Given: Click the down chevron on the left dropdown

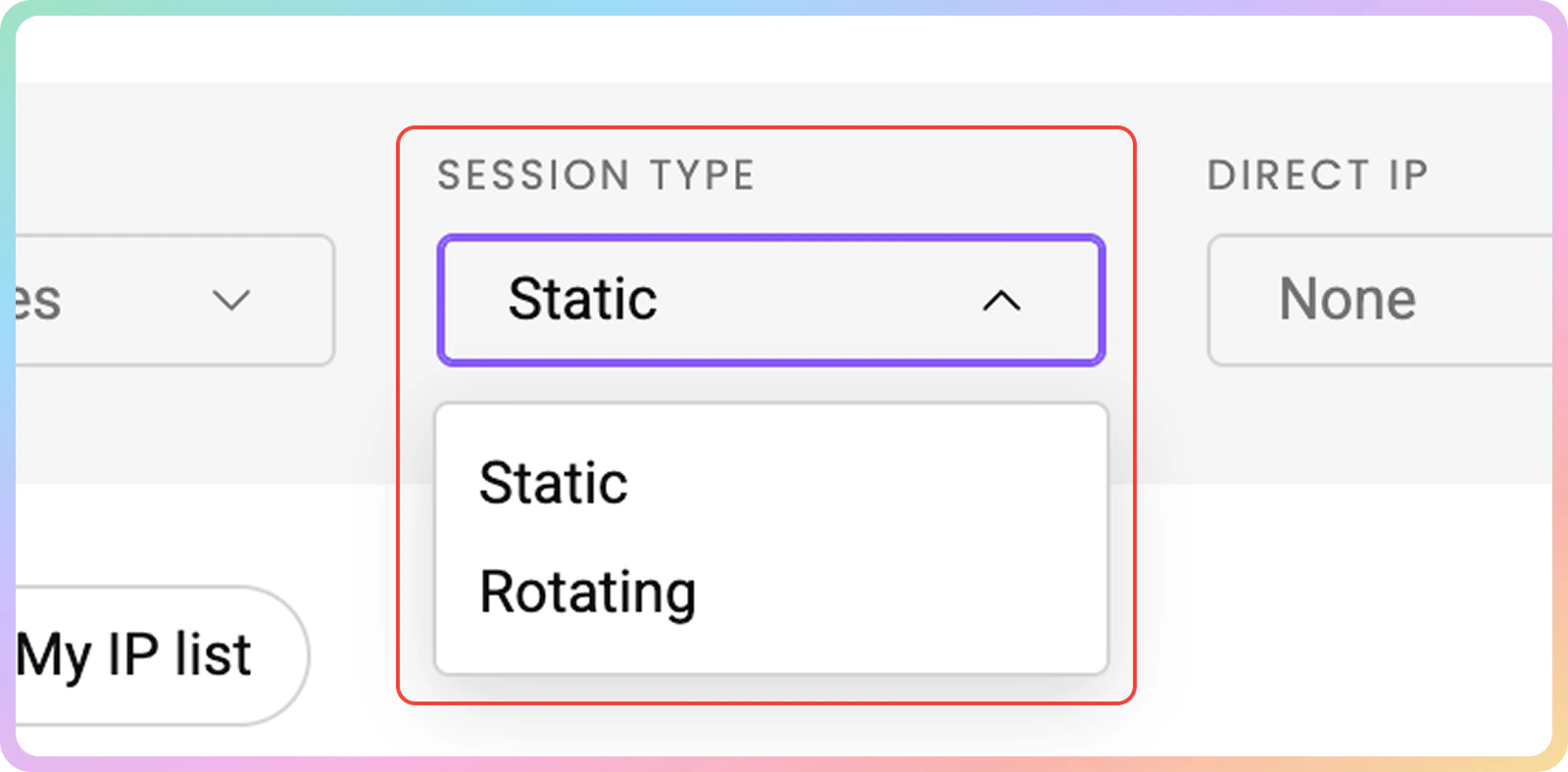Looking at the screenshot, I should pyautogui.click(x=231, y=300).
